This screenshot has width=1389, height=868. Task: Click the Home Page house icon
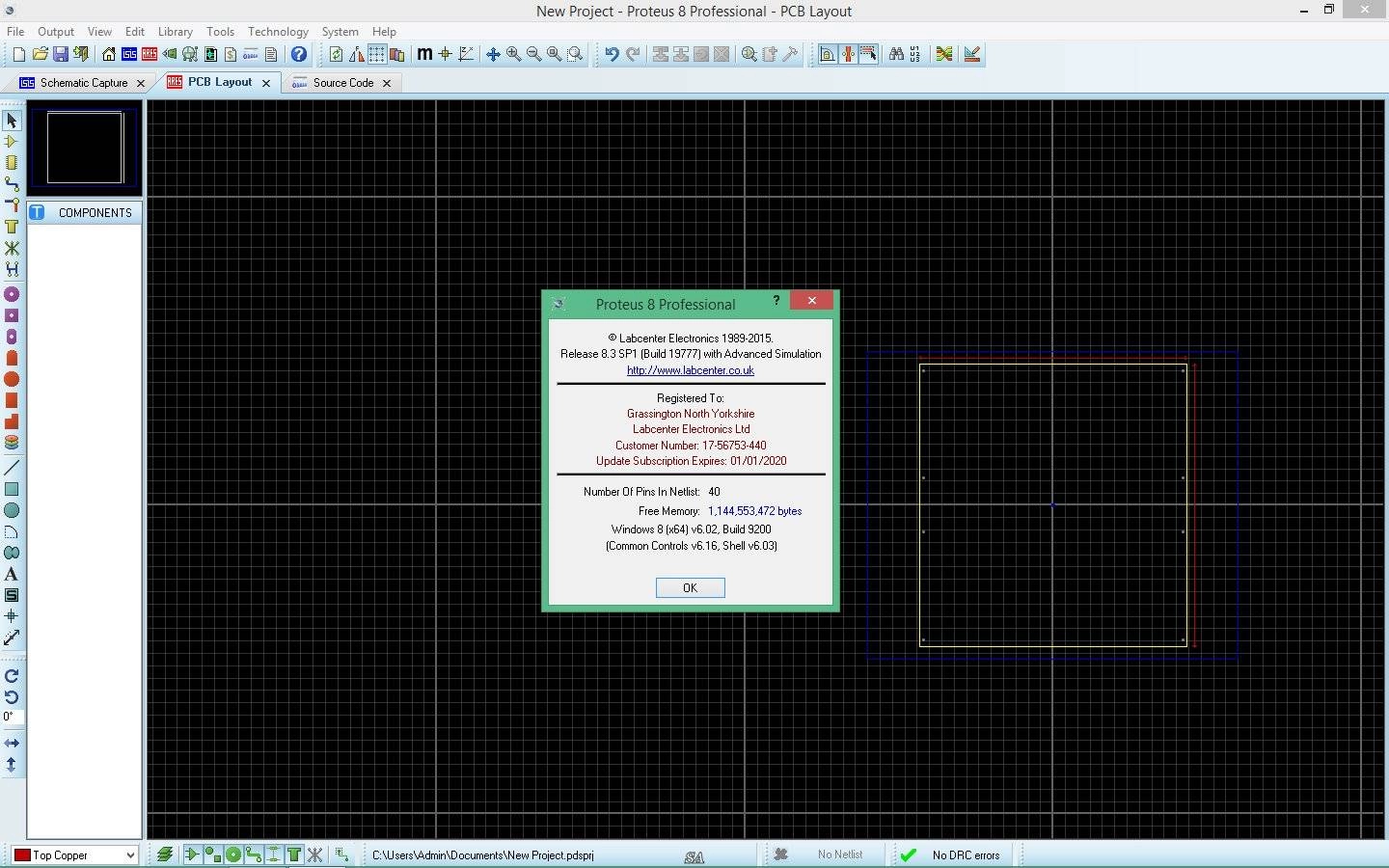pos(108,54)
